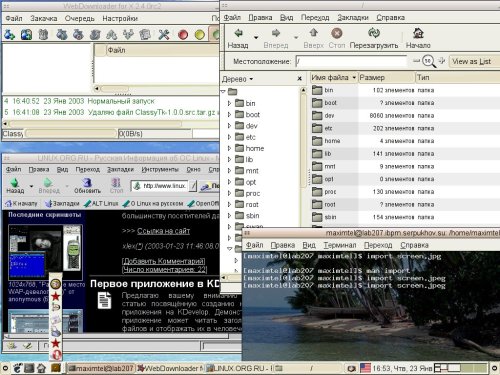Click the Местоположение location field
500x375 pixels.
(352, 61)
